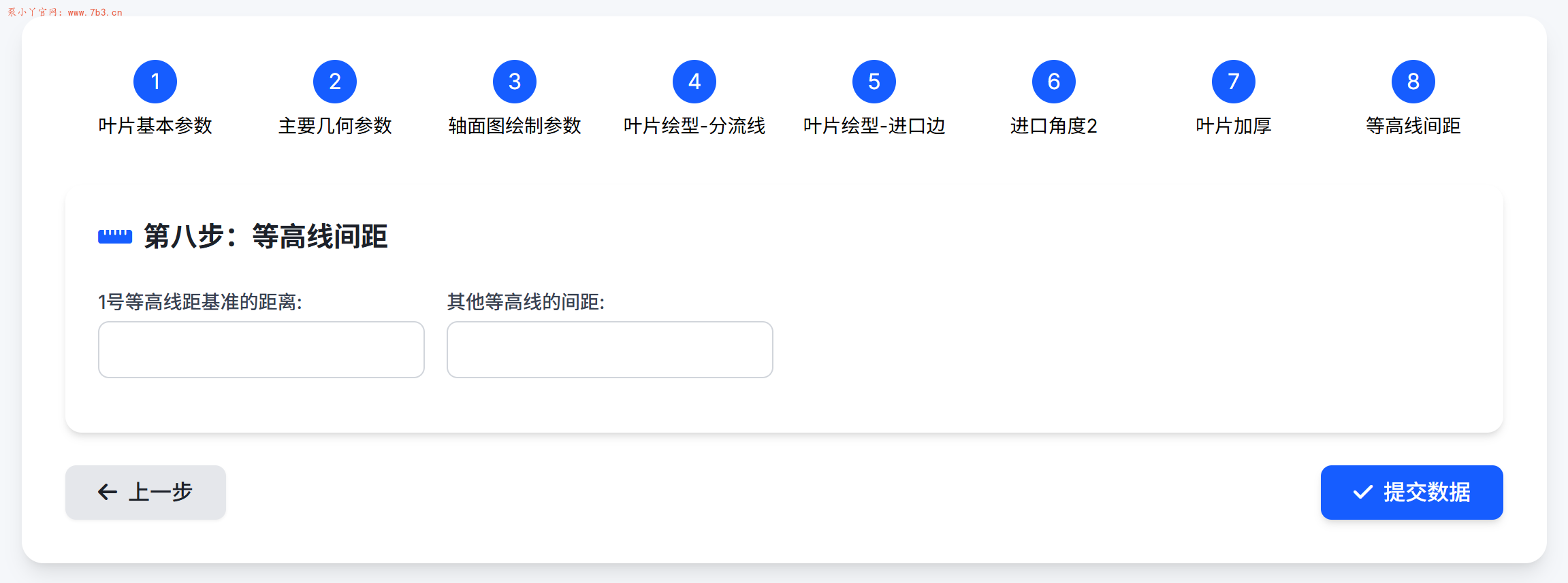Click the 叶片绘型-分流线 step label
This screenshot has width=1568, height=583.
click(694, 126)
